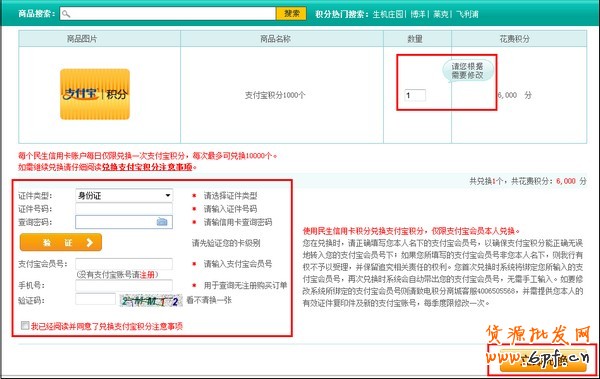Click the captcha image to refresh
The width and height of the screenshot is (600, 379).
[x=151, y=301]
